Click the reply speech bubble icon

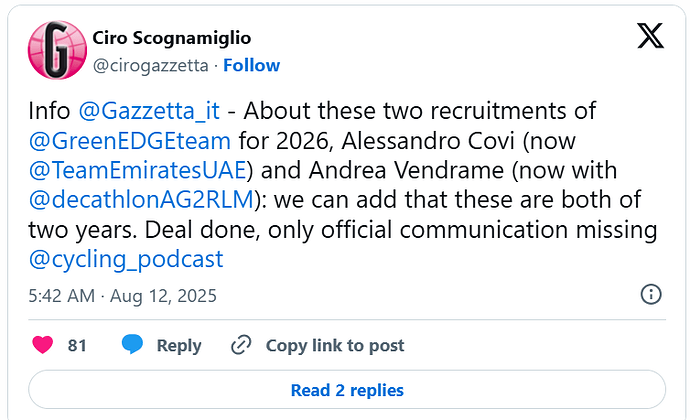pyautogui.click(x=131, y=345)
